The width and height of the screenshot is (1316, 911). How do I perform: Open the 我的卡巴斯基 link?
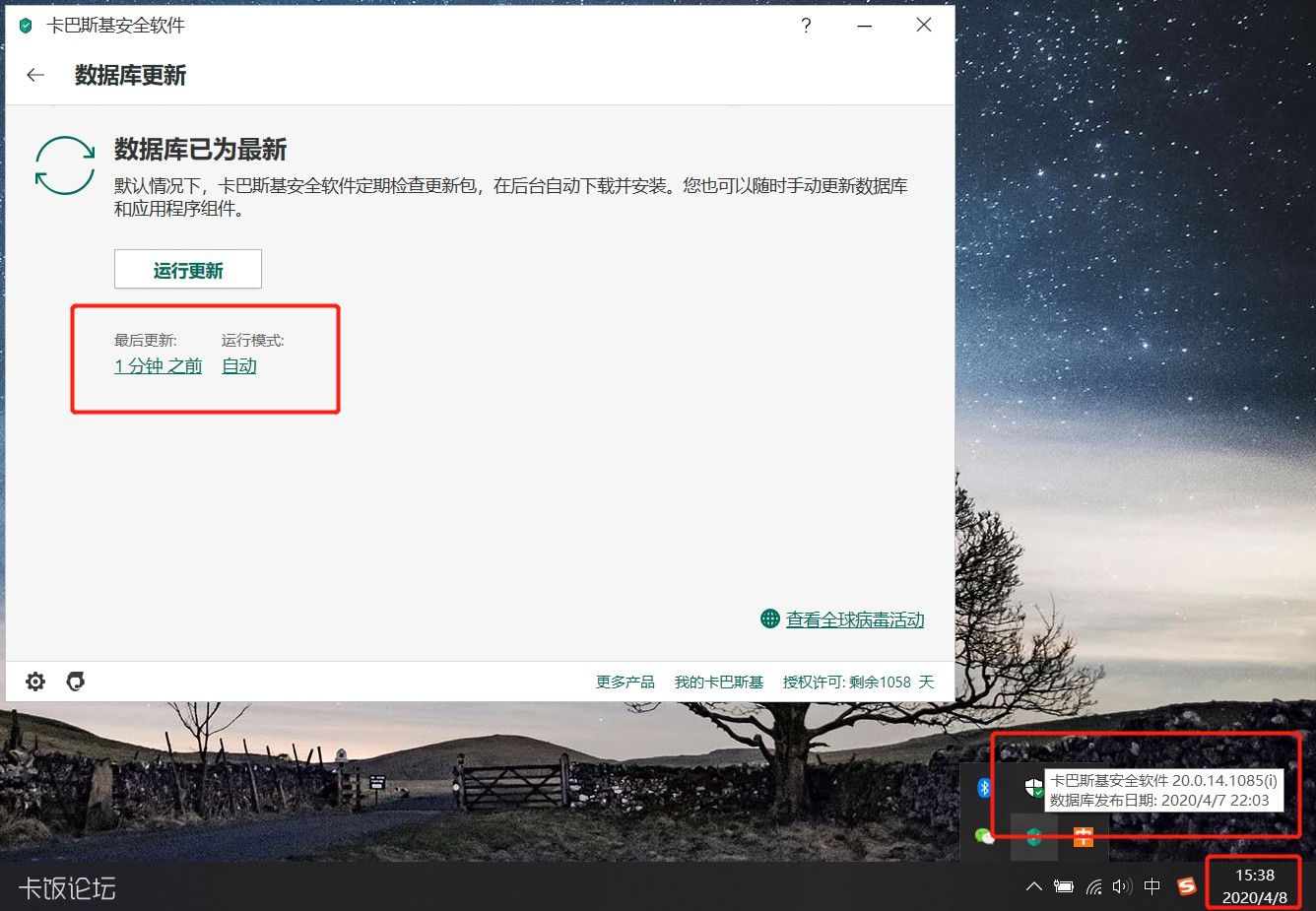(x=719, y=682)
